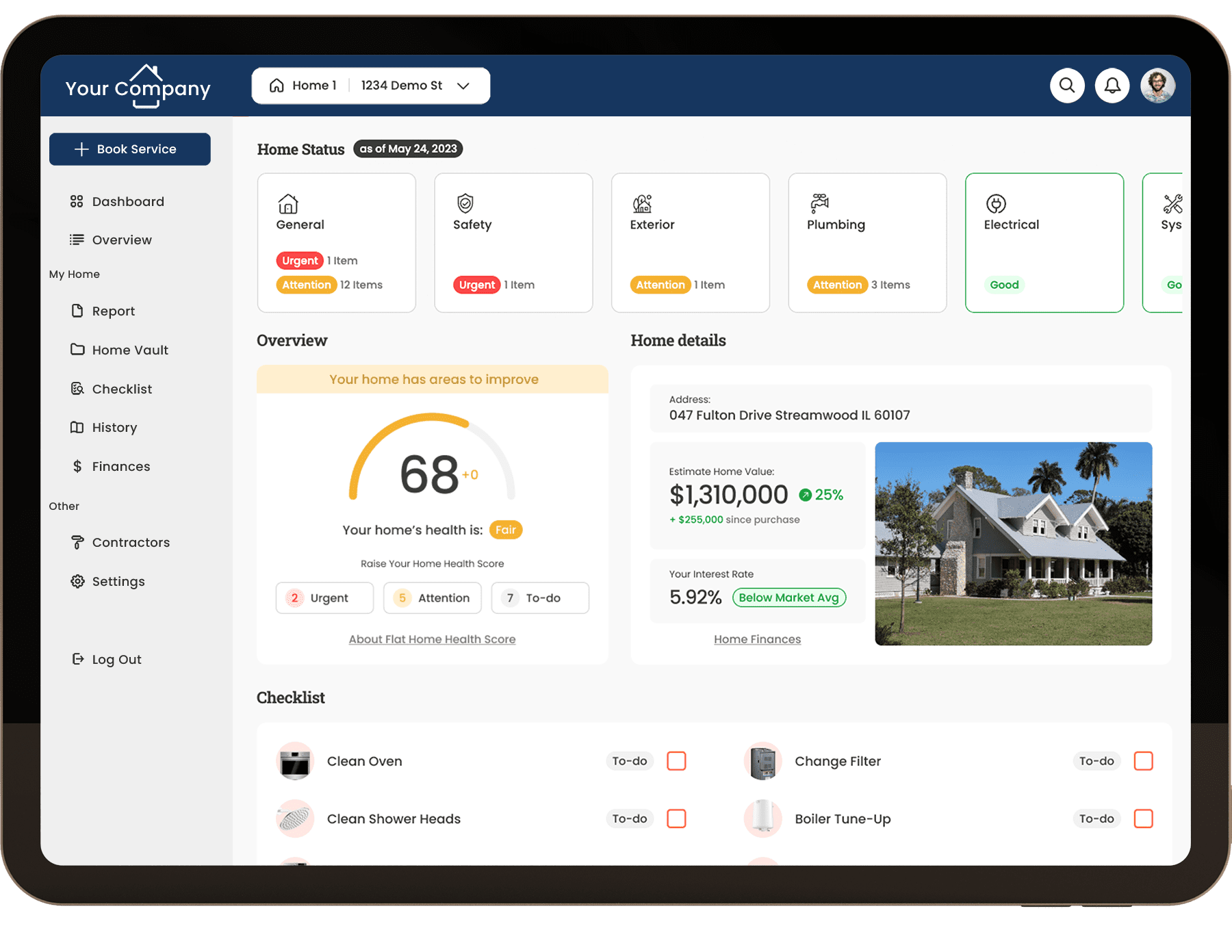Click the Electrical plug icon
The image size is (1232, 952).
[996, 203]
